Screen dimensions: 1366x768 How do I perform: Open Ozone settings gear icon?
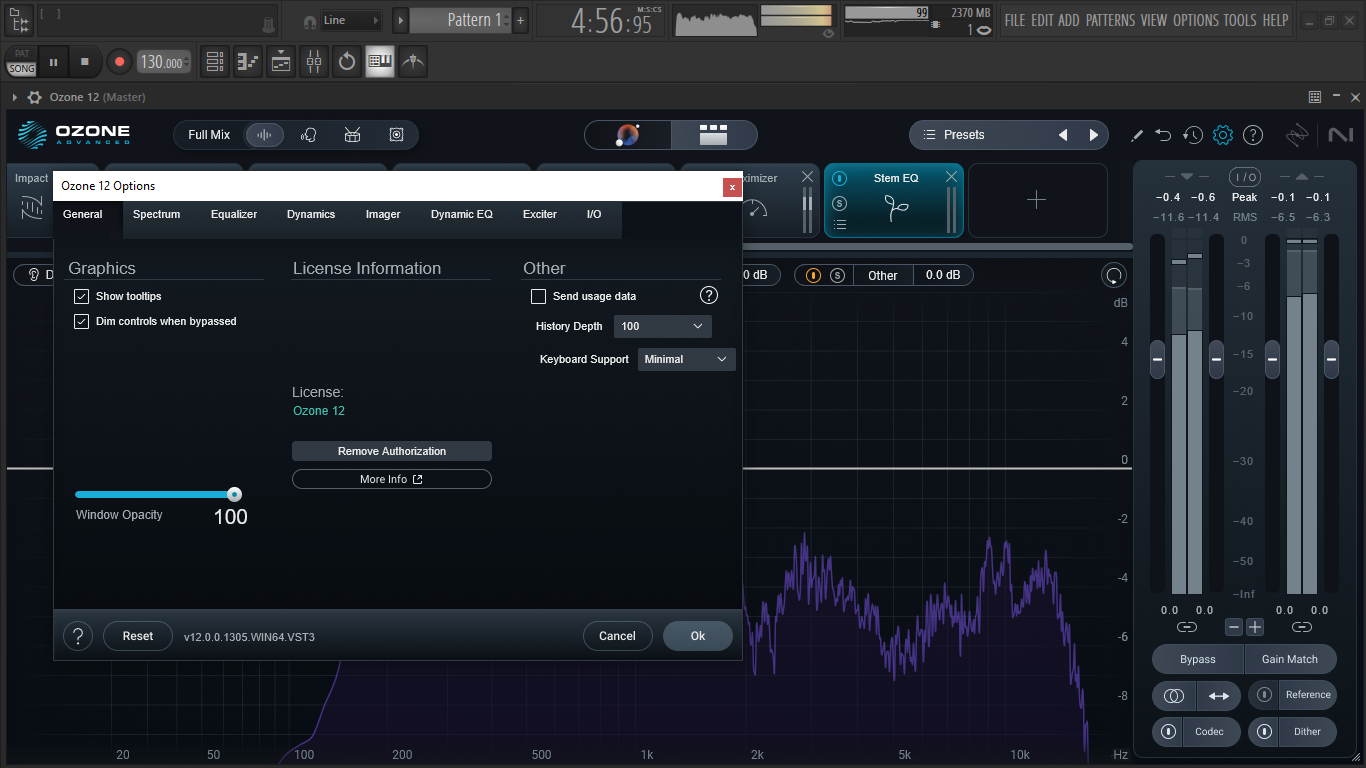click(x=1223, y=135)
